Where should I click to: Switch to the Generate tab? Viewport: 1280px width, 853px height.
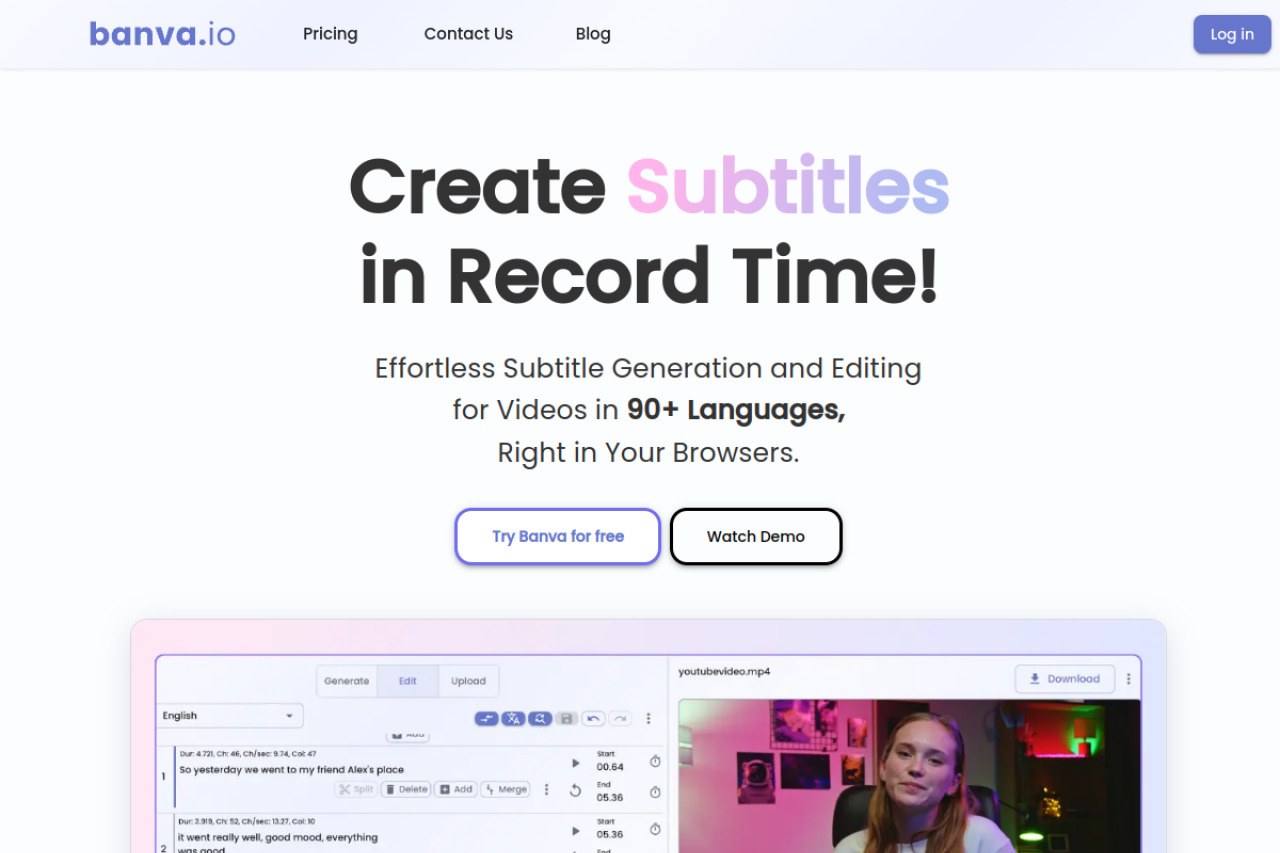tap(347, 681)
